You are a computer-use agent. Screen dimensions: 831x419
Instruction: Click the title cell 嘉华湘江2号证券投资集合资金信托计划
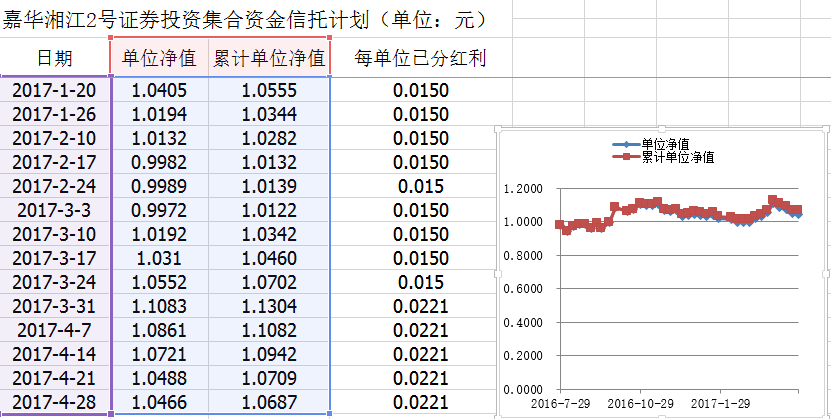click(x=245, y=19)
